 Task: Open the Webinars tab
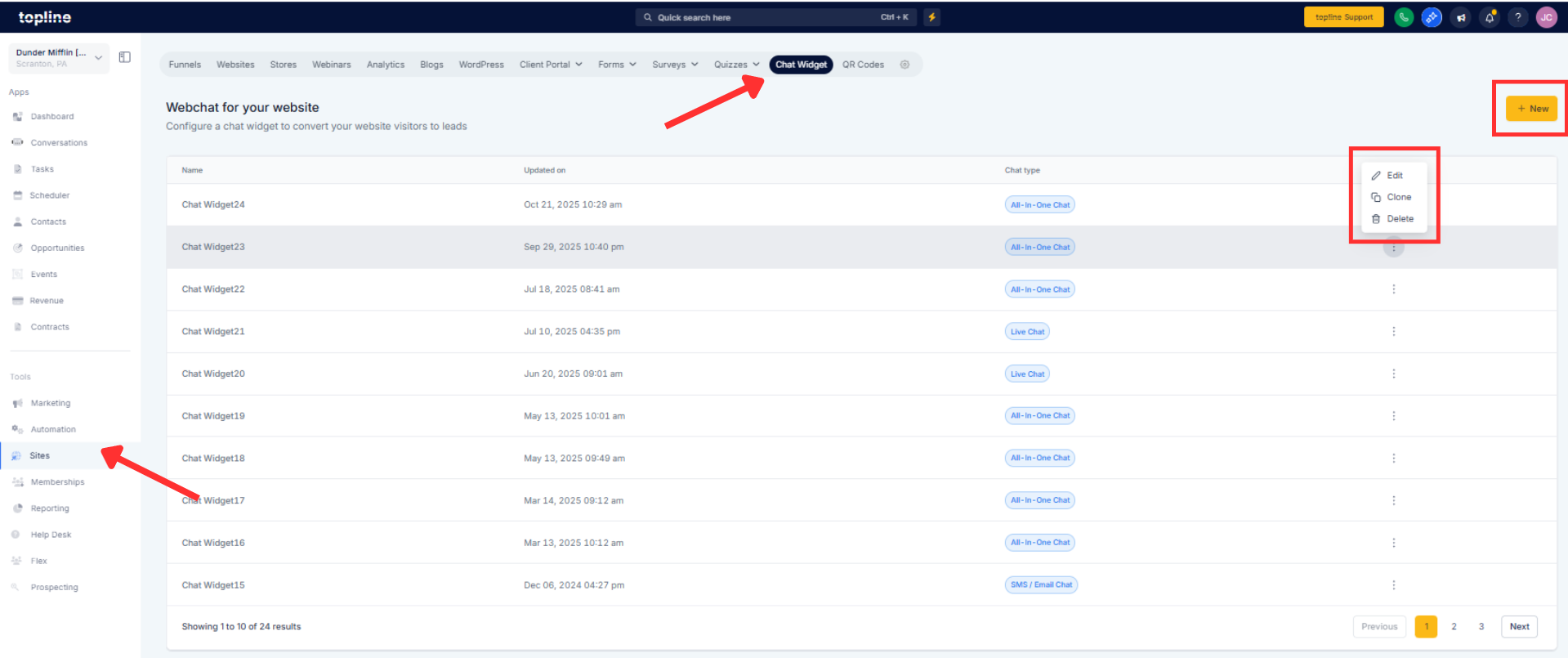click(x=332, y=65)
